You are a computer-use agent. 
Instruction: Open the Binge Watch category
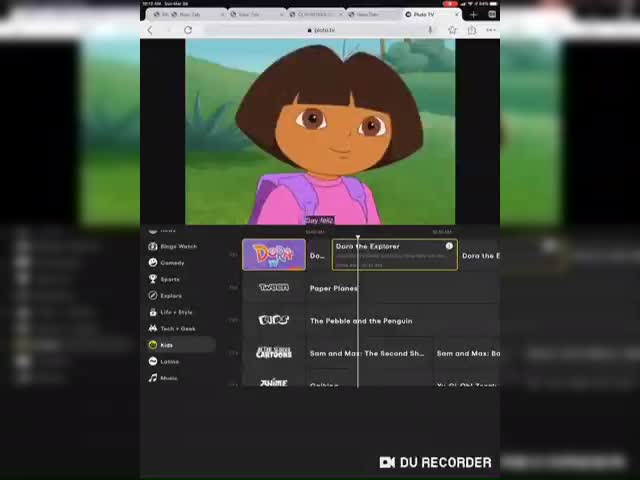[173, 247]
